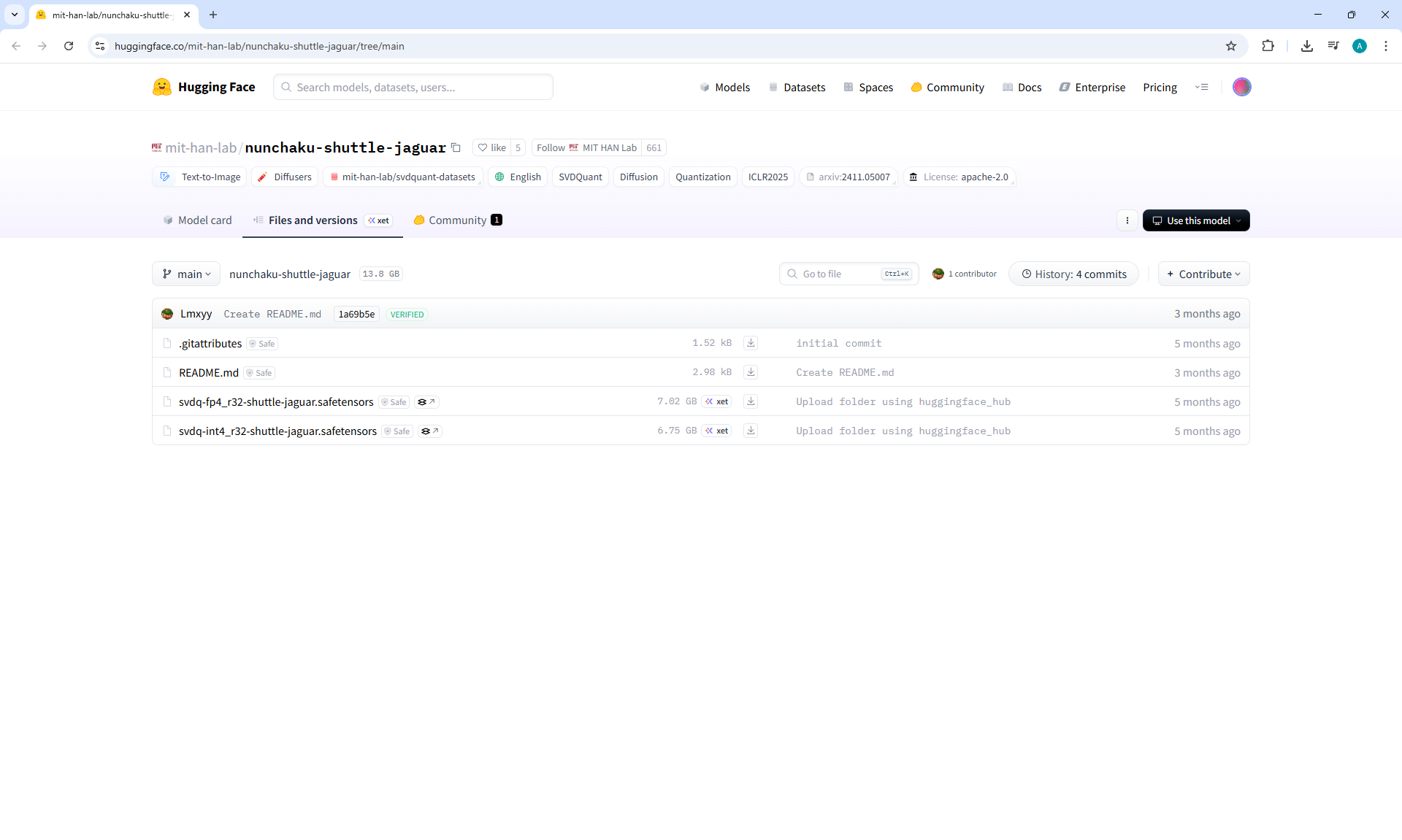Open the Community tab

click(x=457, y=220)
